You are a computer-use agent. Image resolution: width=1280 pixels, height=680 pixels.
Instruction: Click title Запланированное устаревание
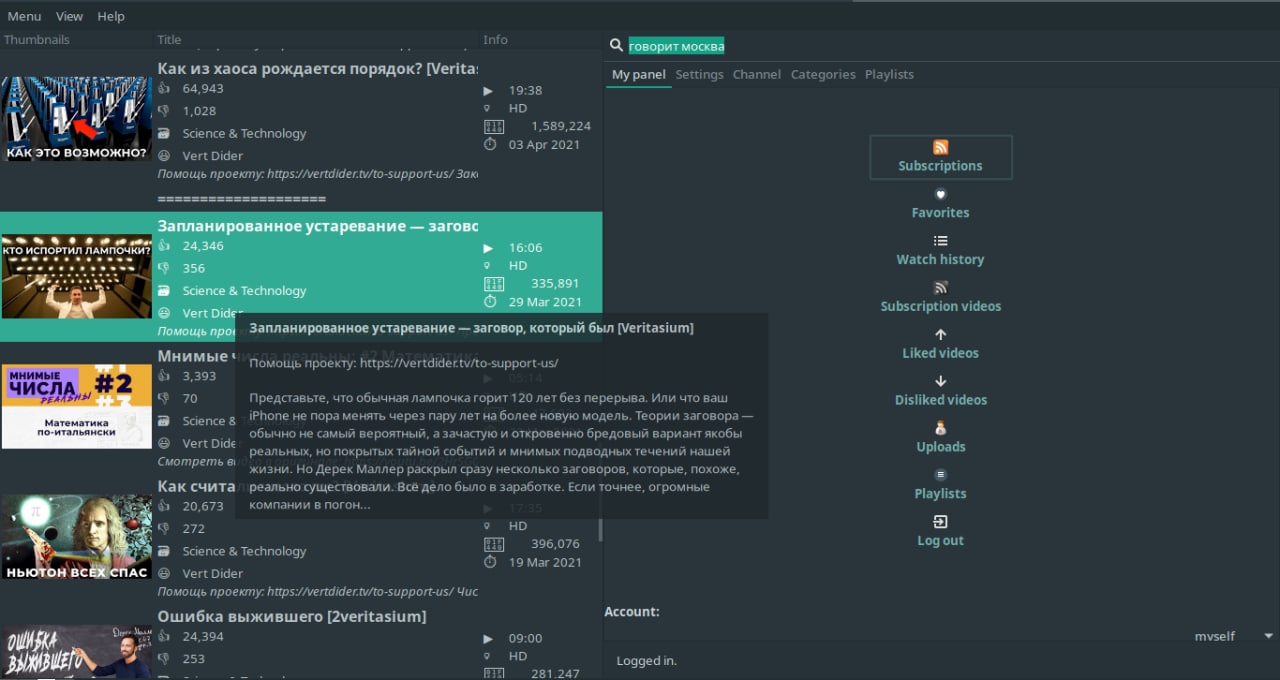coord(318,226)
